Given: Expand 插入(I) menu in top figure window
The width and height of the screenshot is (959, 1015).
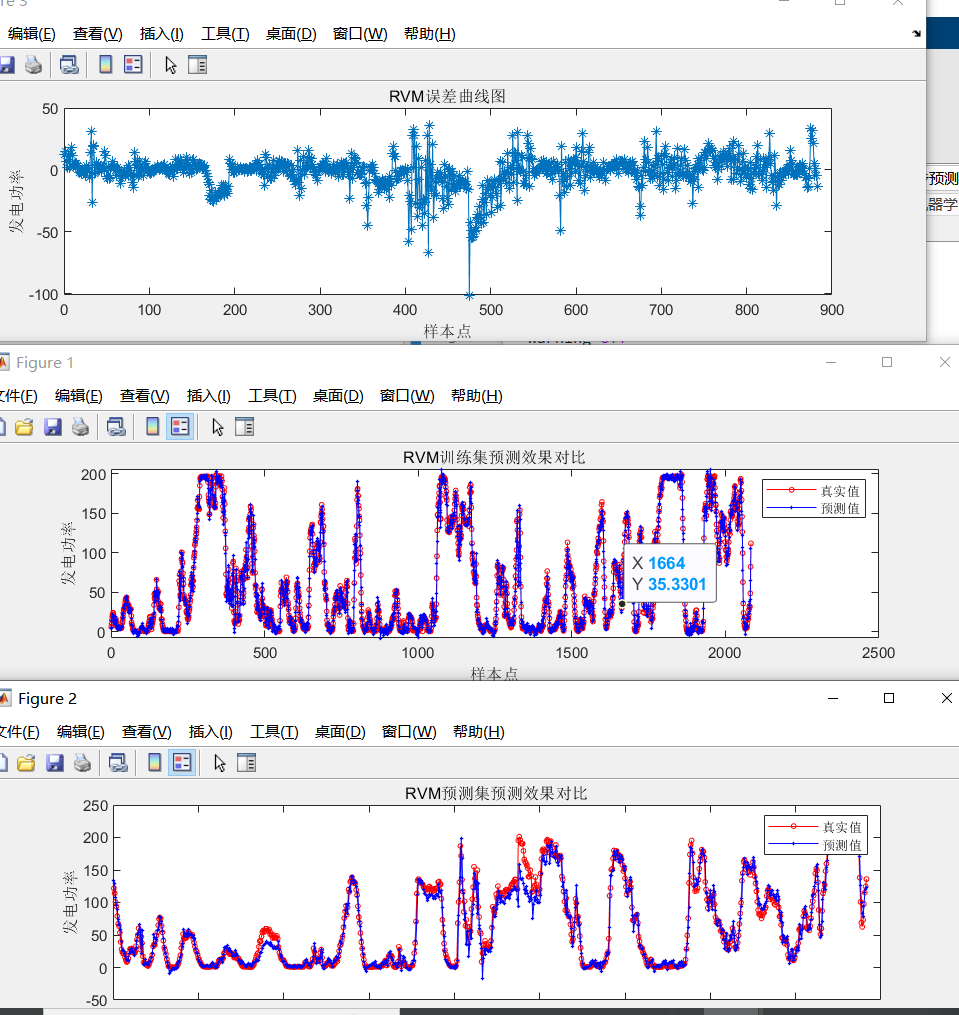Looking at the screenshot, I should point(161,33).
